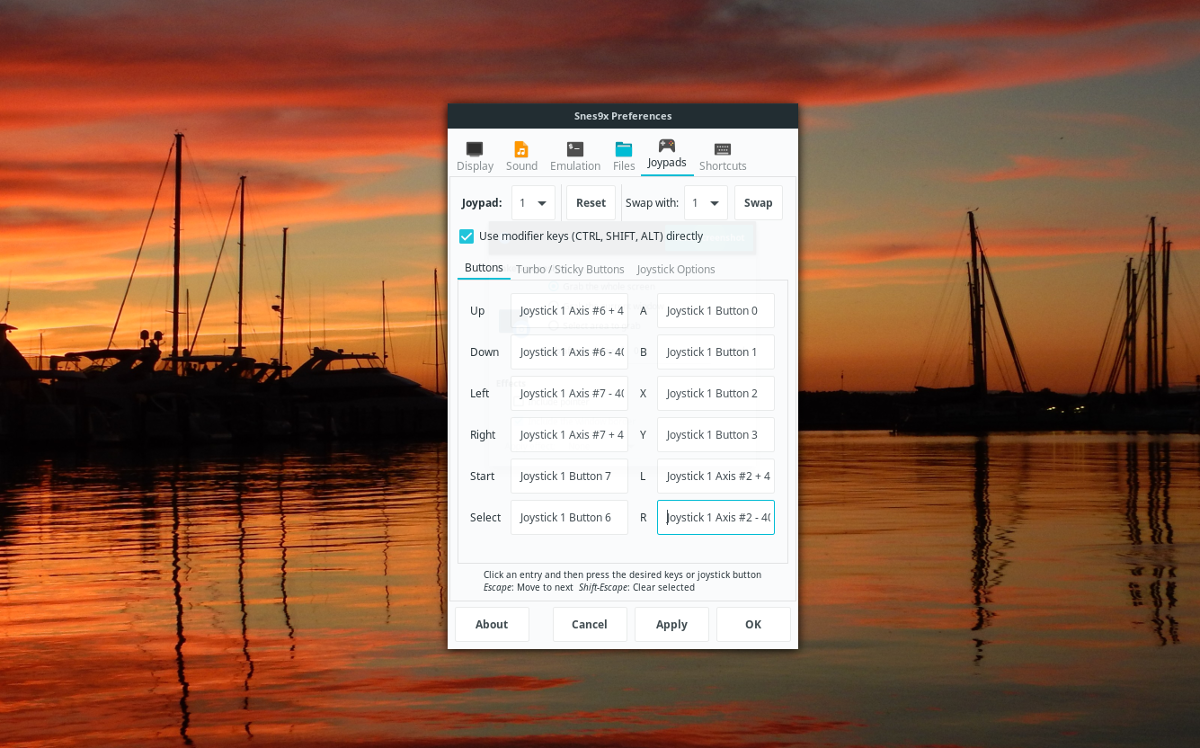Confirm preferences with OK
Viewport: 1200px width, 748px height.
[x=753, y=624]
